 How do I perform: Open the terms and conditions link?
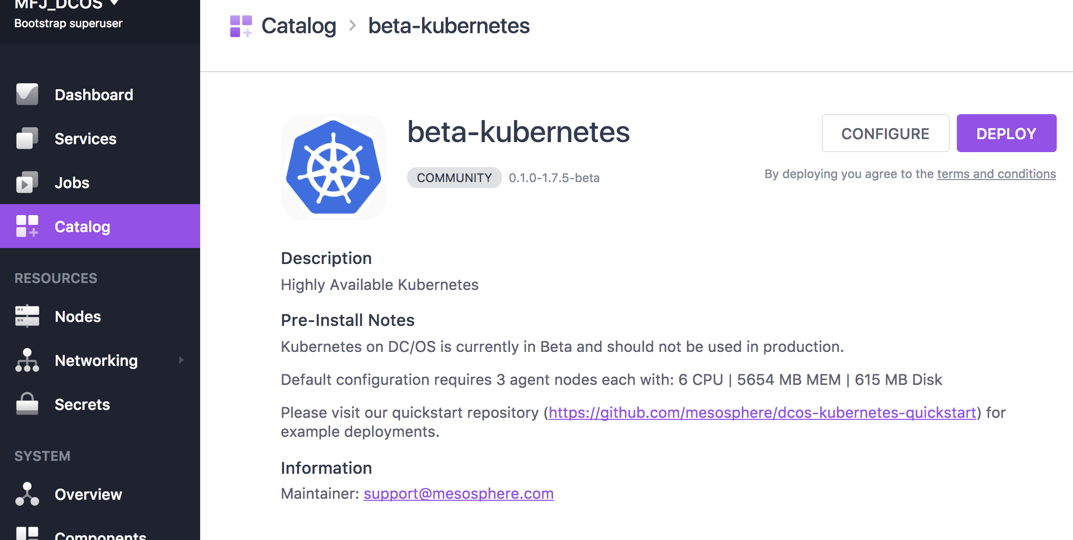[x=996, y=174]
